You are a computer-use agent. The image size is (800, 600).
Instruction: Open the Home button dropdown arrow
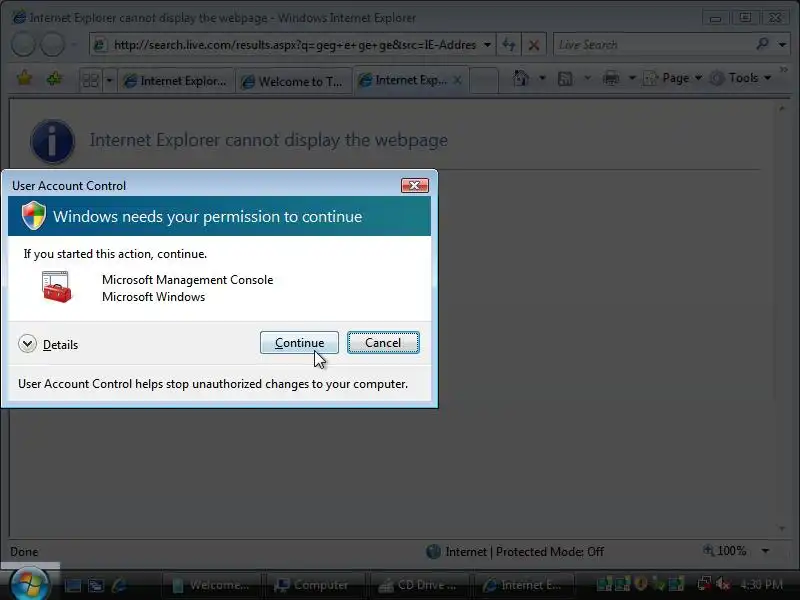pos(542,79)
